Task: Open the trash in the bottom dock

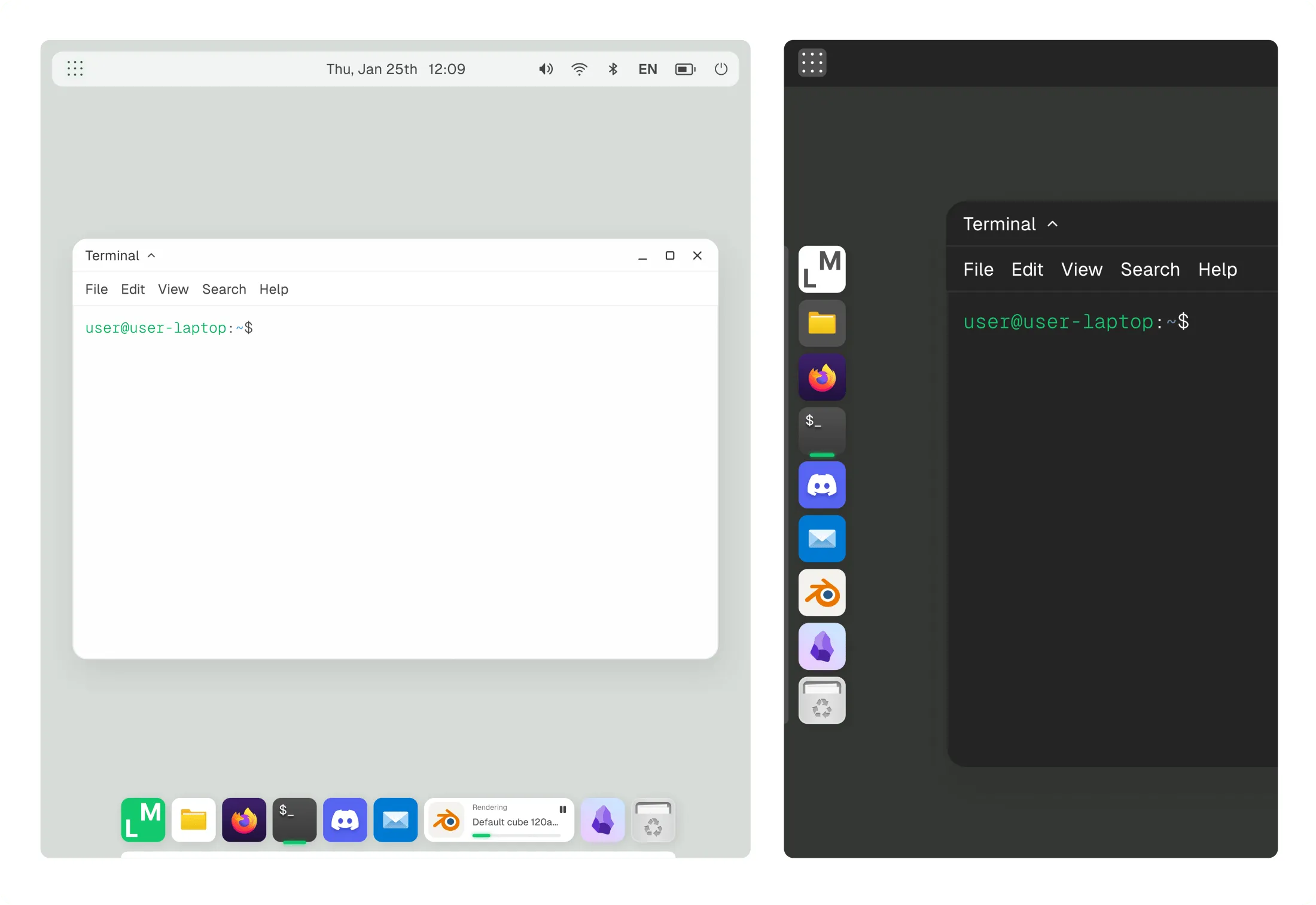Action: [653, 819]
